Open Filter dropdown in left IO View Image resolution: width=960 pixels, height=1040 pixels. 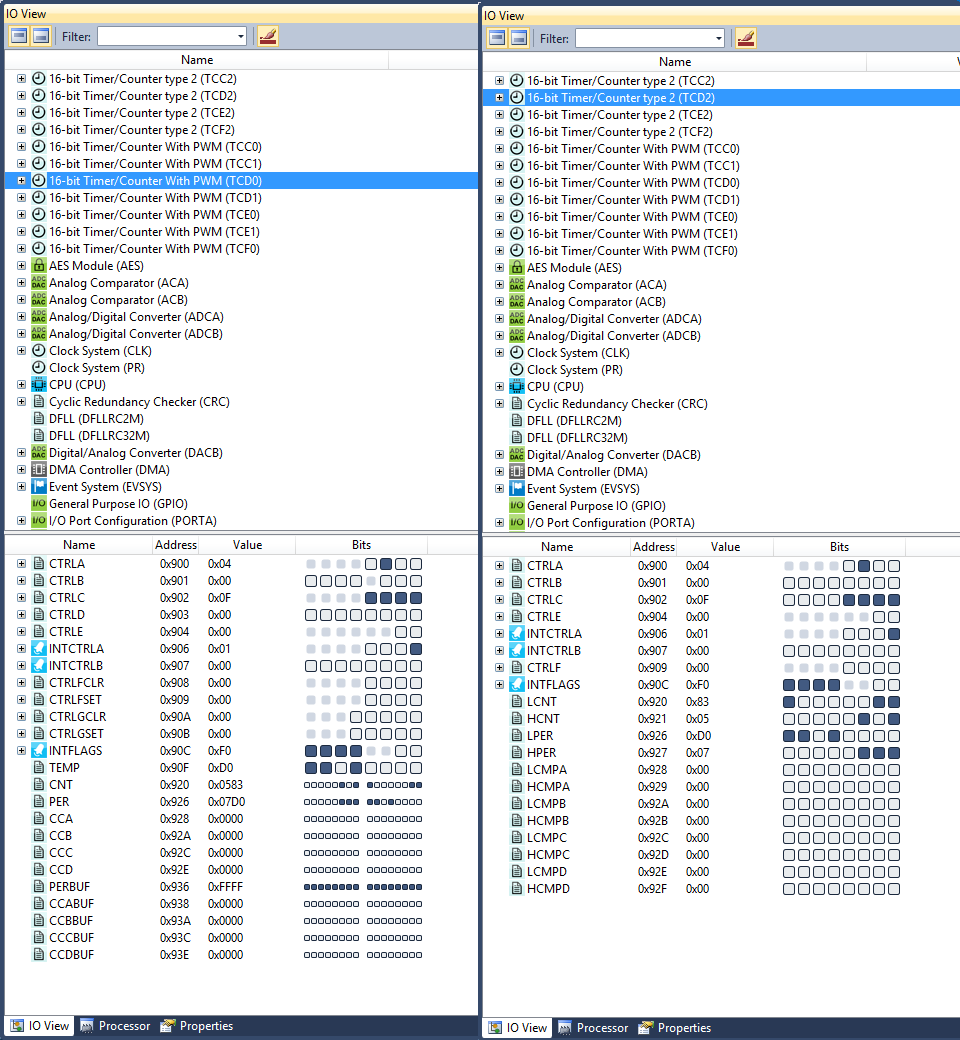241,36
